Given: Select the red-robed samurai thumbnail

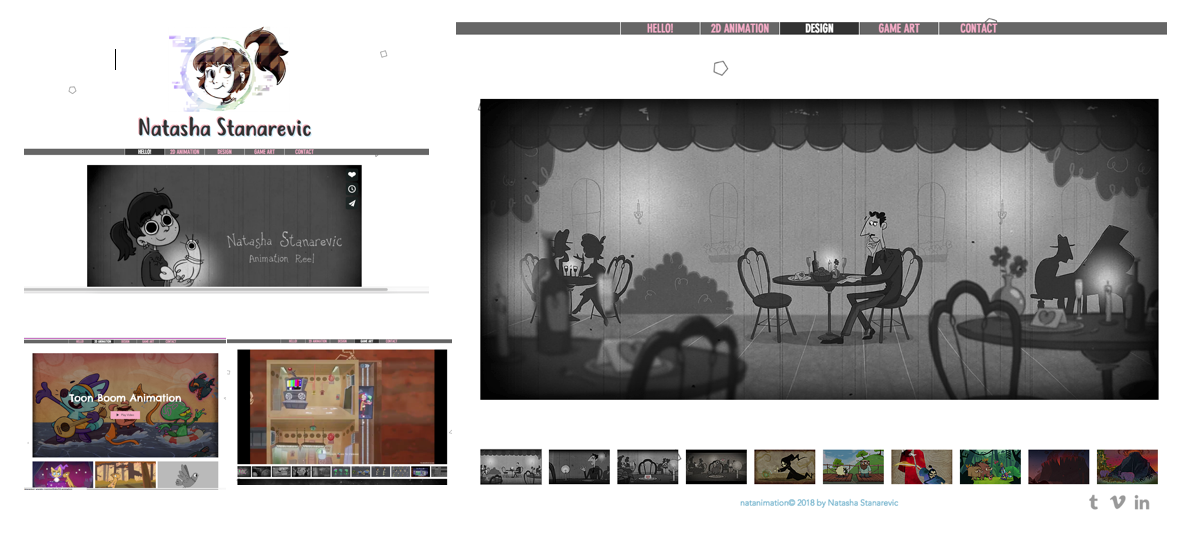Looking at the screenshot, I should (x=922, y=466).
